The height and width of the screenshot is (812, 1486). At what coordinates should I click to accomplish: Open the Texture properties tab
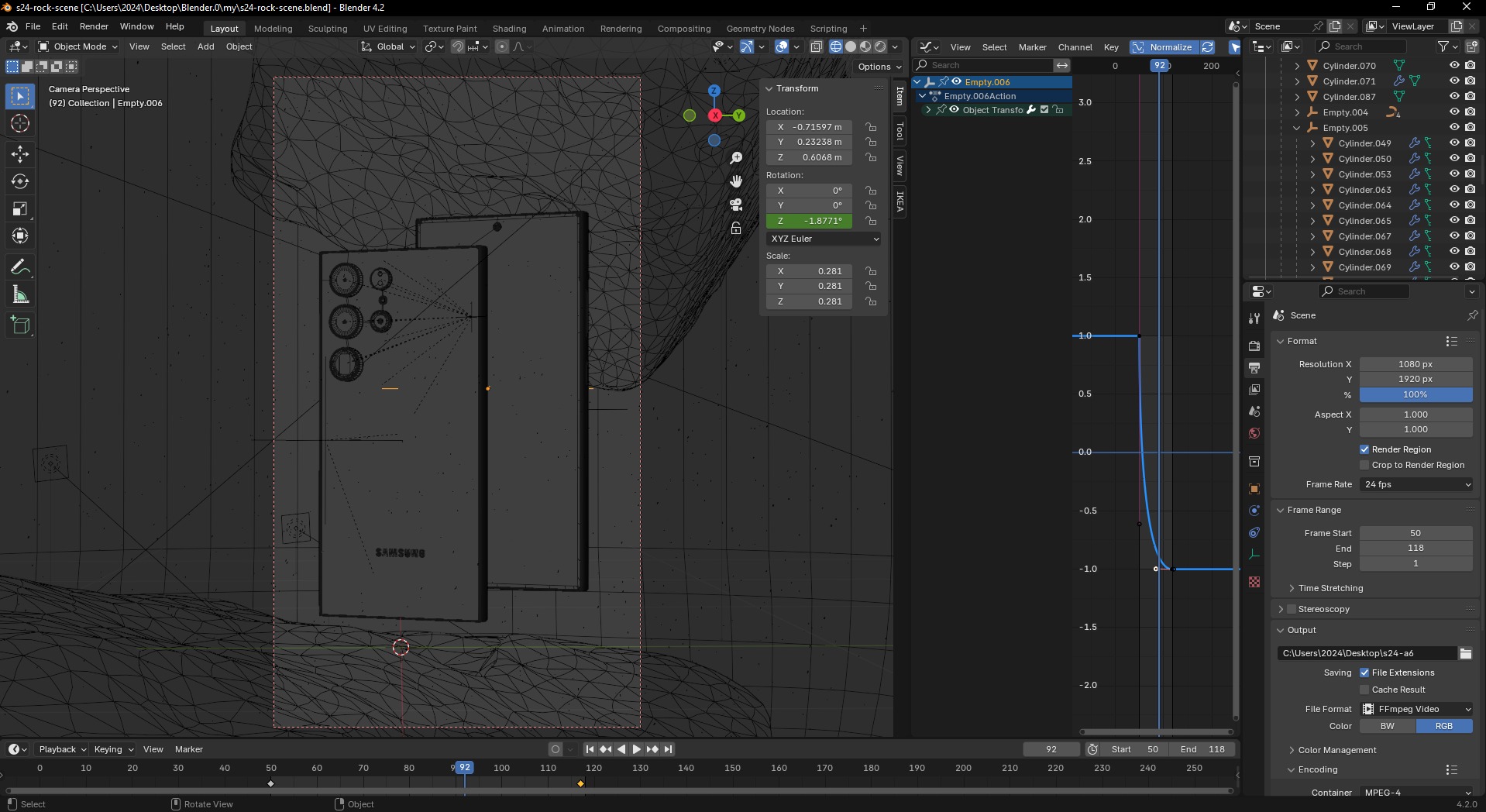click(x=1254, y=582)
